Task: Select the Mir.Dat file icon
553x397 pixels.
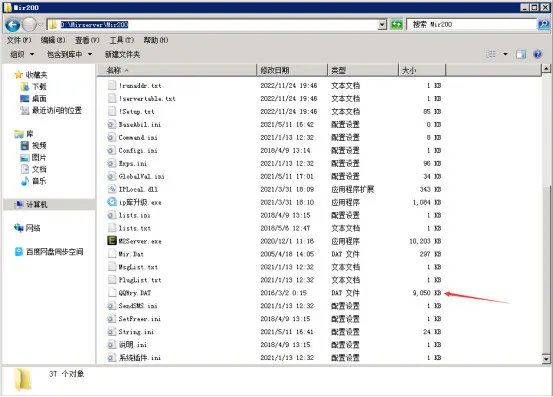Action: pos(112,254)
